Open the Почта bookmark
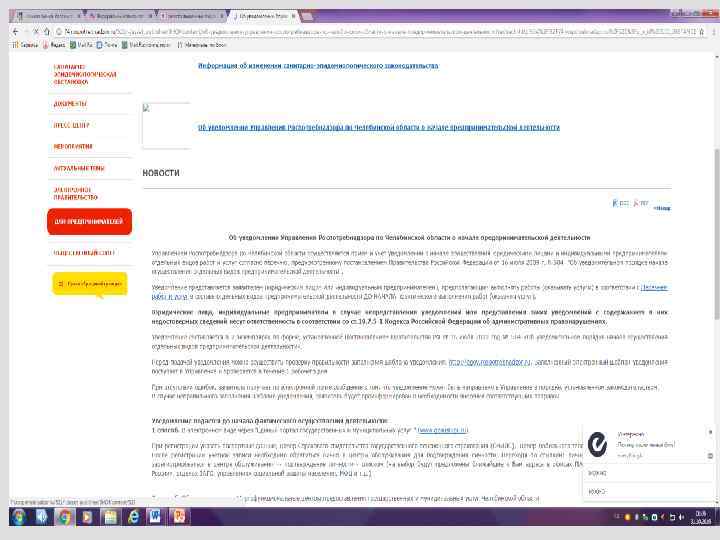 tap(107, 45)
